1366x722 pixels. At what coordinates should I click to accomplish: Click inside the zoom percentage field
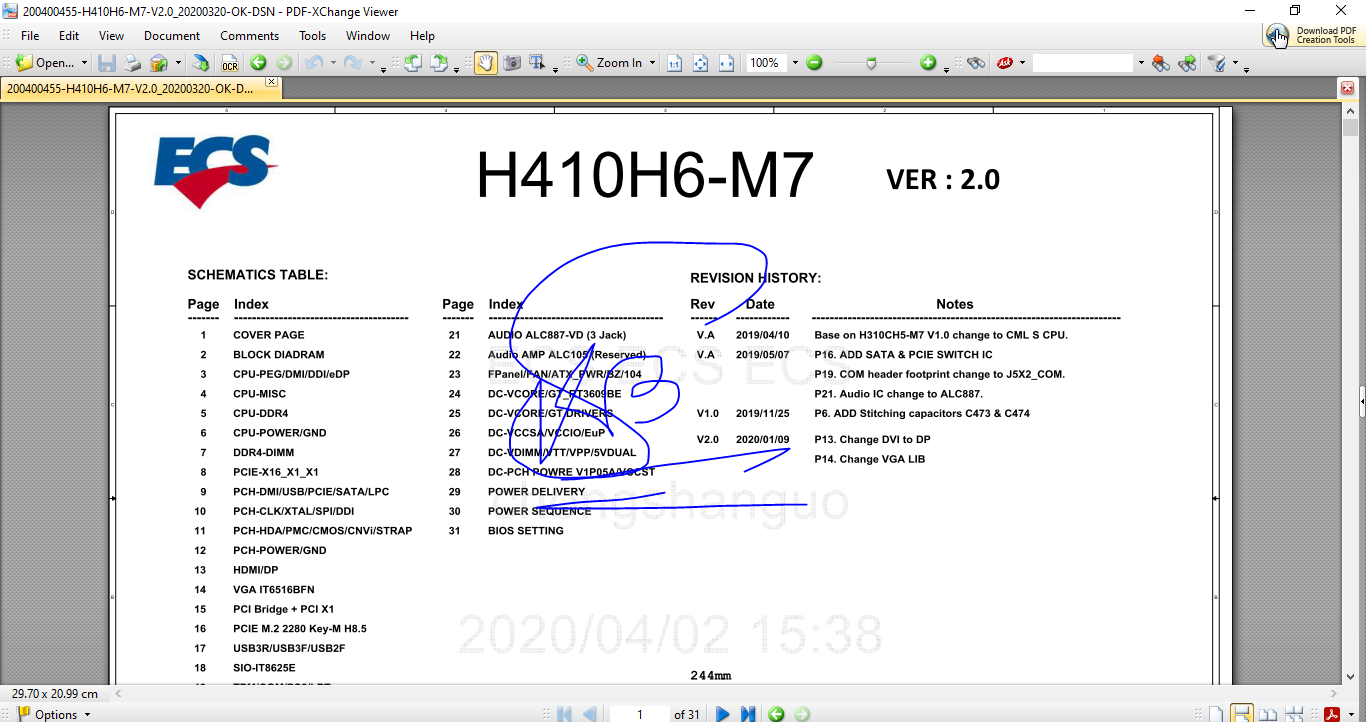765,62
